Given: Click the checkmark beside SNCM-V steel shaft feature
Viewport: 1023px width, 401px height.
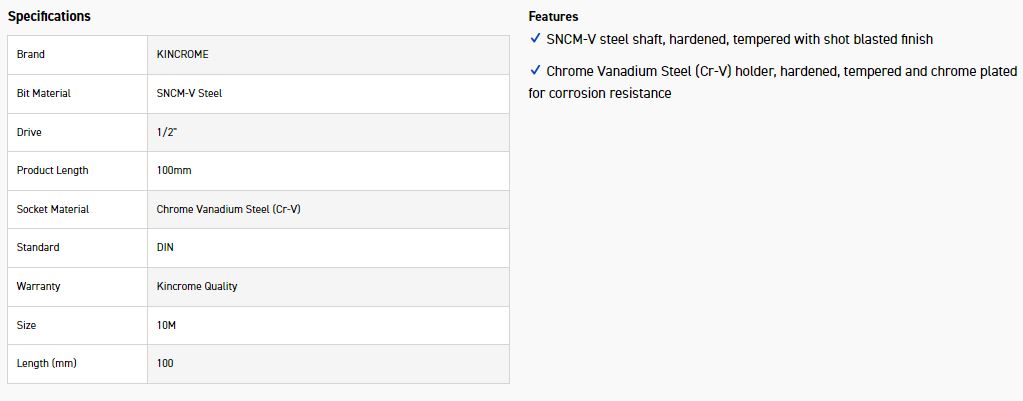Looking at the screenshot, I should (x=535, y=39).
